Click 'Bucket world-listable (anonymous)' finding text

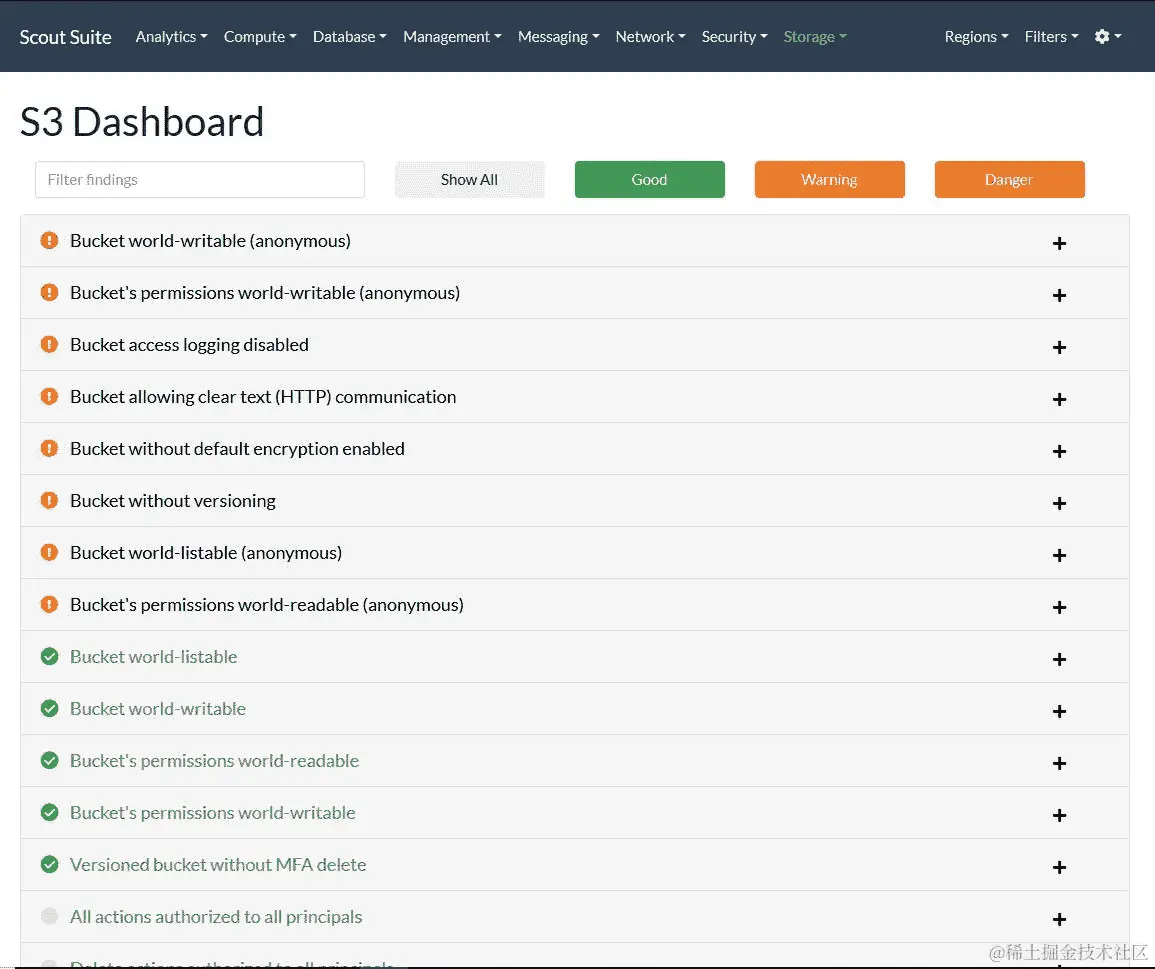[206, 552]
